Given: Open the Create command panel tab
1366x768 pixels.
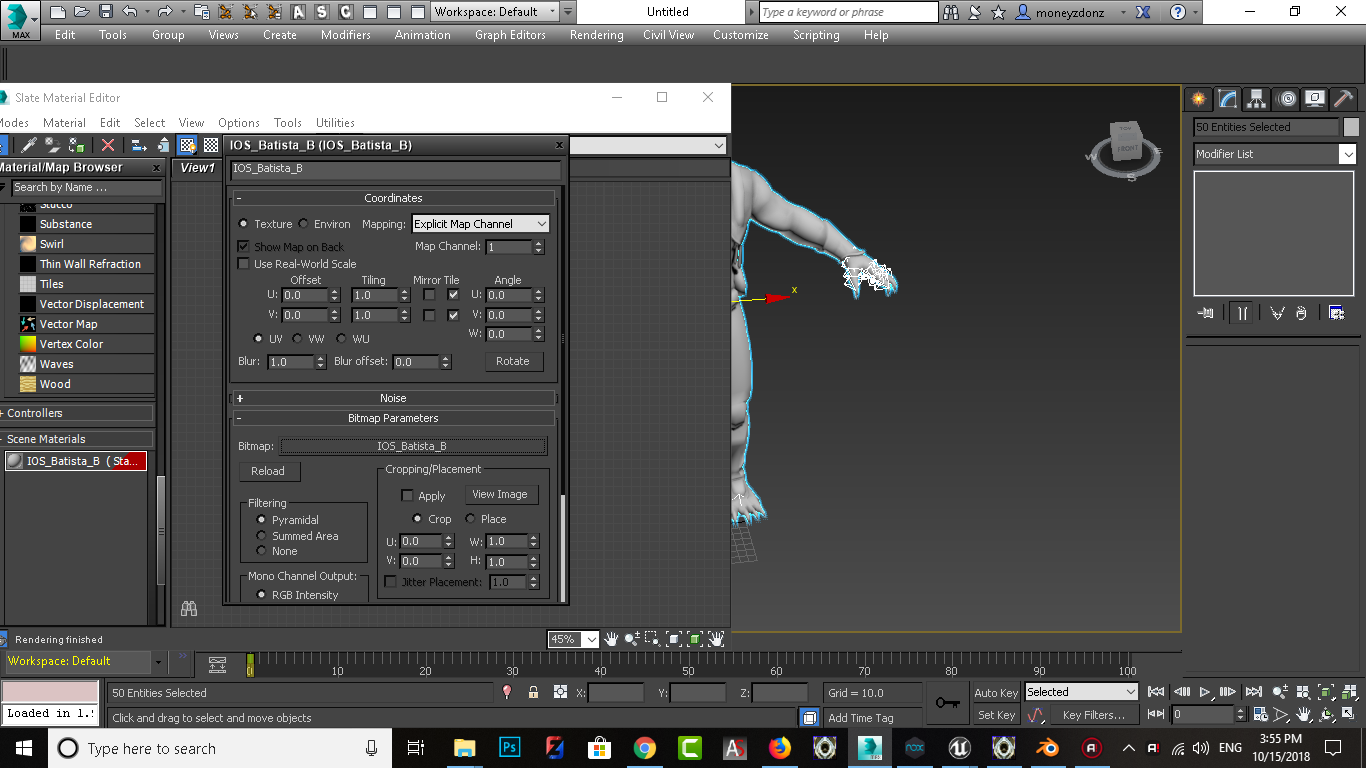Looking at the screenshot, I should [1198, 98].
